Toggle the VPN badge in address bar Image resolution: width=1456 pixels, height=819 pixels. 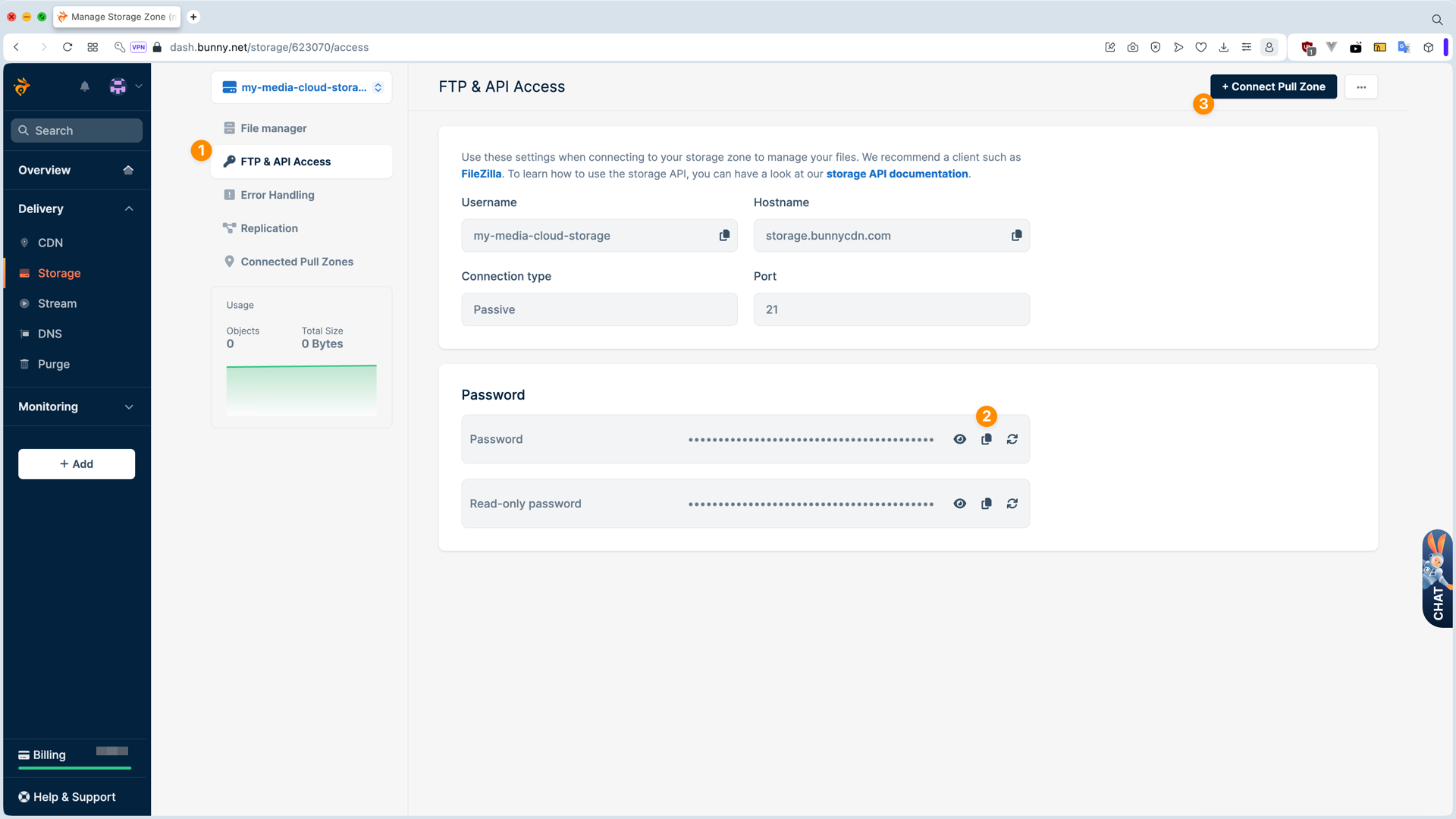pos(138,47)
